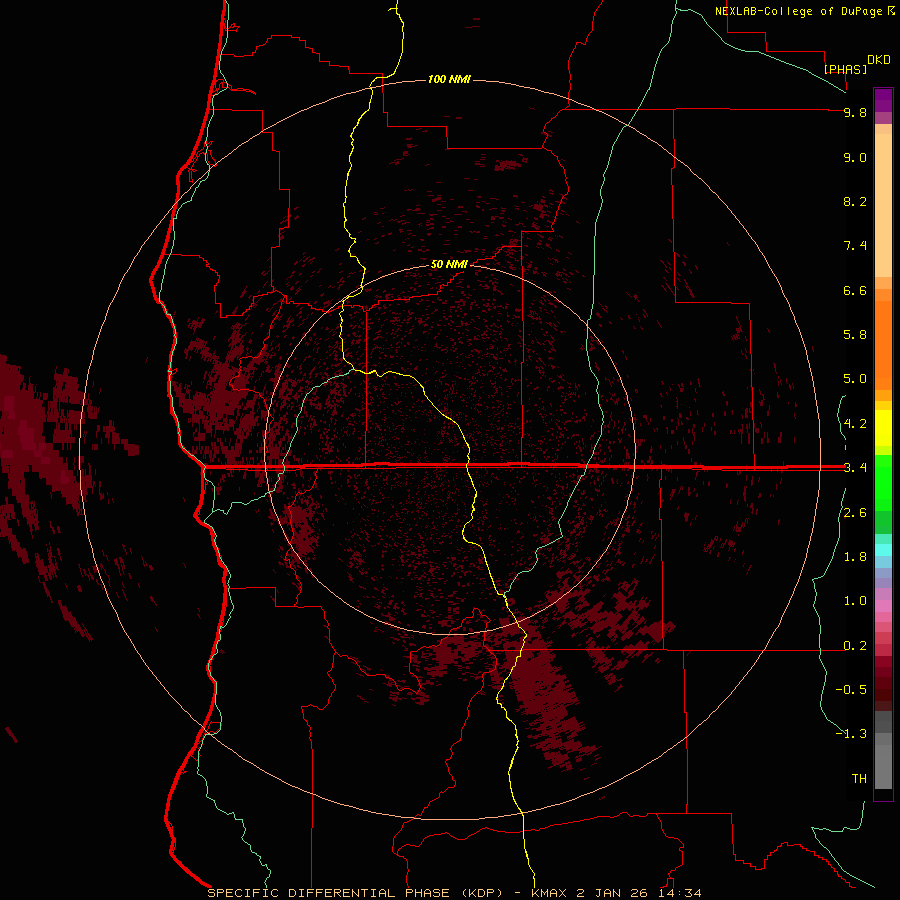Click the 14:34 timestamp in caption

(680, 893)
